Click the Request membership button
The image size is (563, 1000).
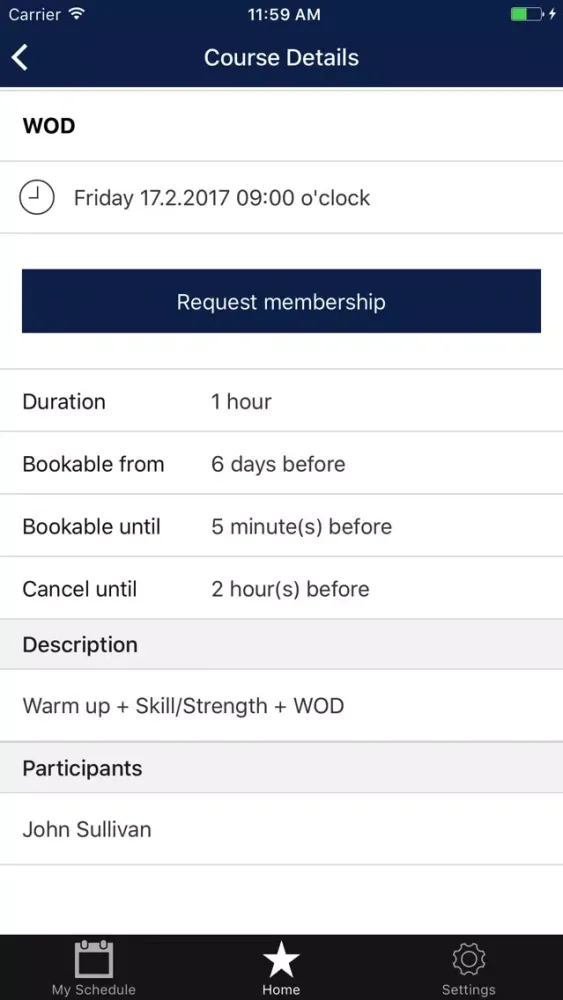click(281, 301)
